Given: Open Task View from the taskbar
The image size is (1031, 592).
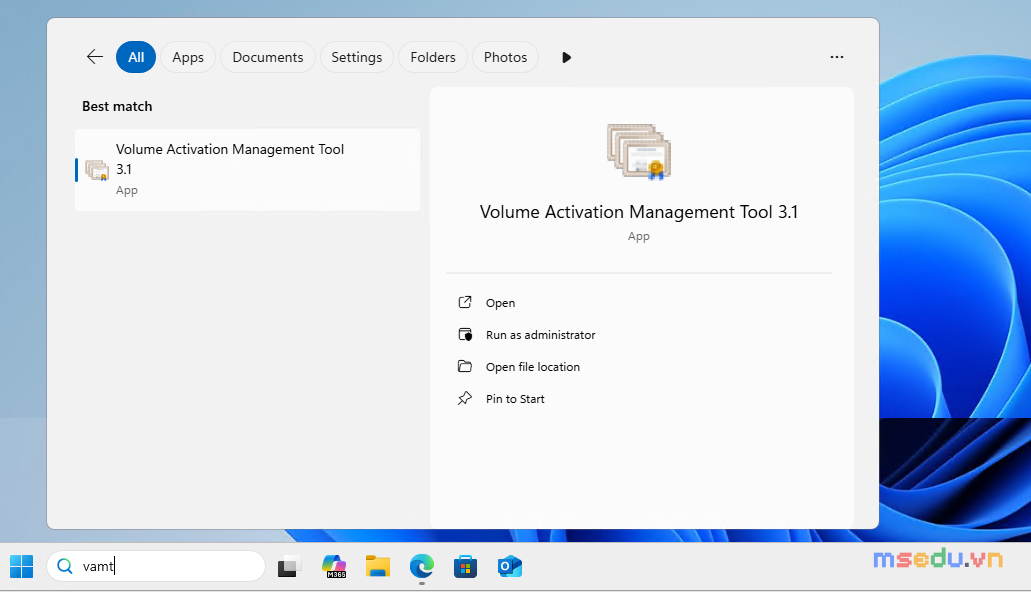Looking at the screenshot, I should tap(288, 566).
